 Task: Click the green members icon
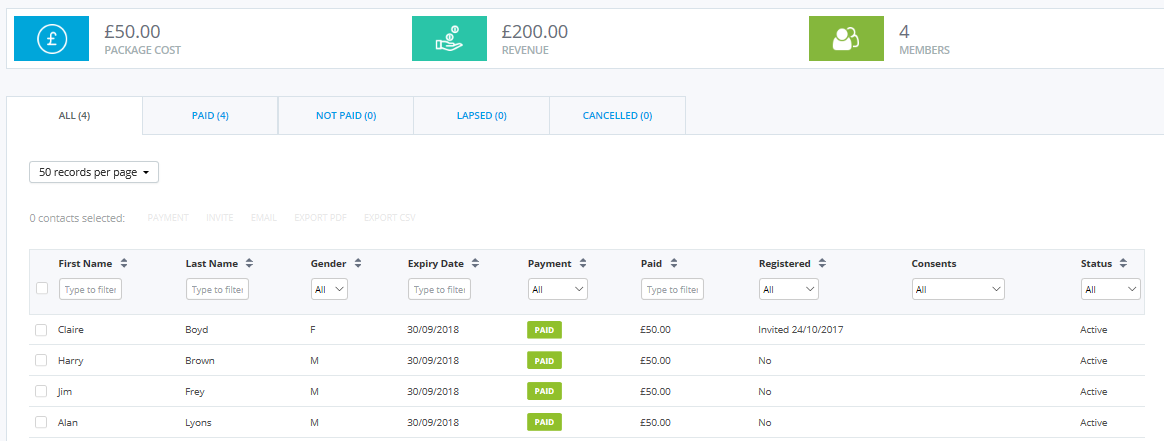846,39
